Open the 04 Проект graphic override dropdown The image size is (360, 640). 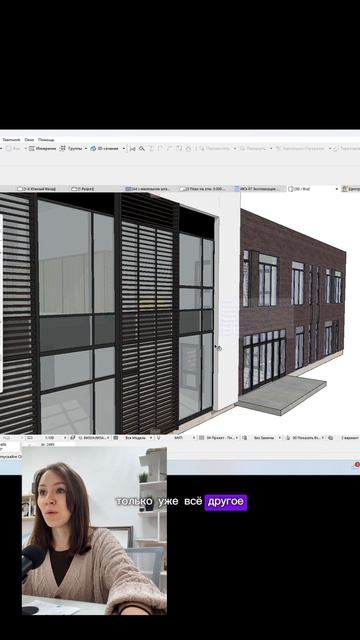point(220,438)
